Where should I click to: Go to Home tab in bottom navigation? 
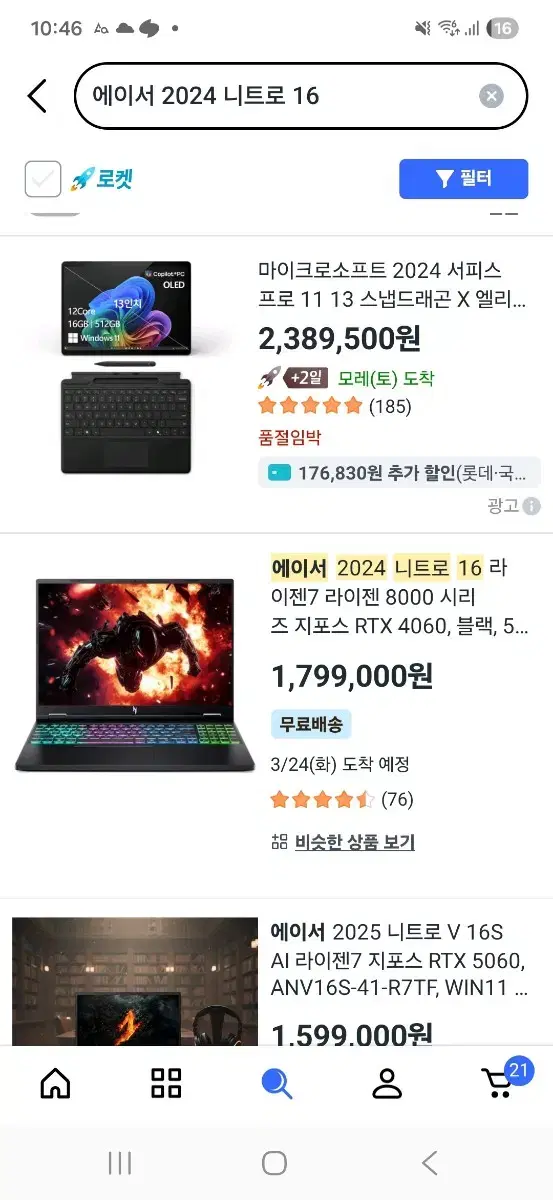tap(55, 1083)
